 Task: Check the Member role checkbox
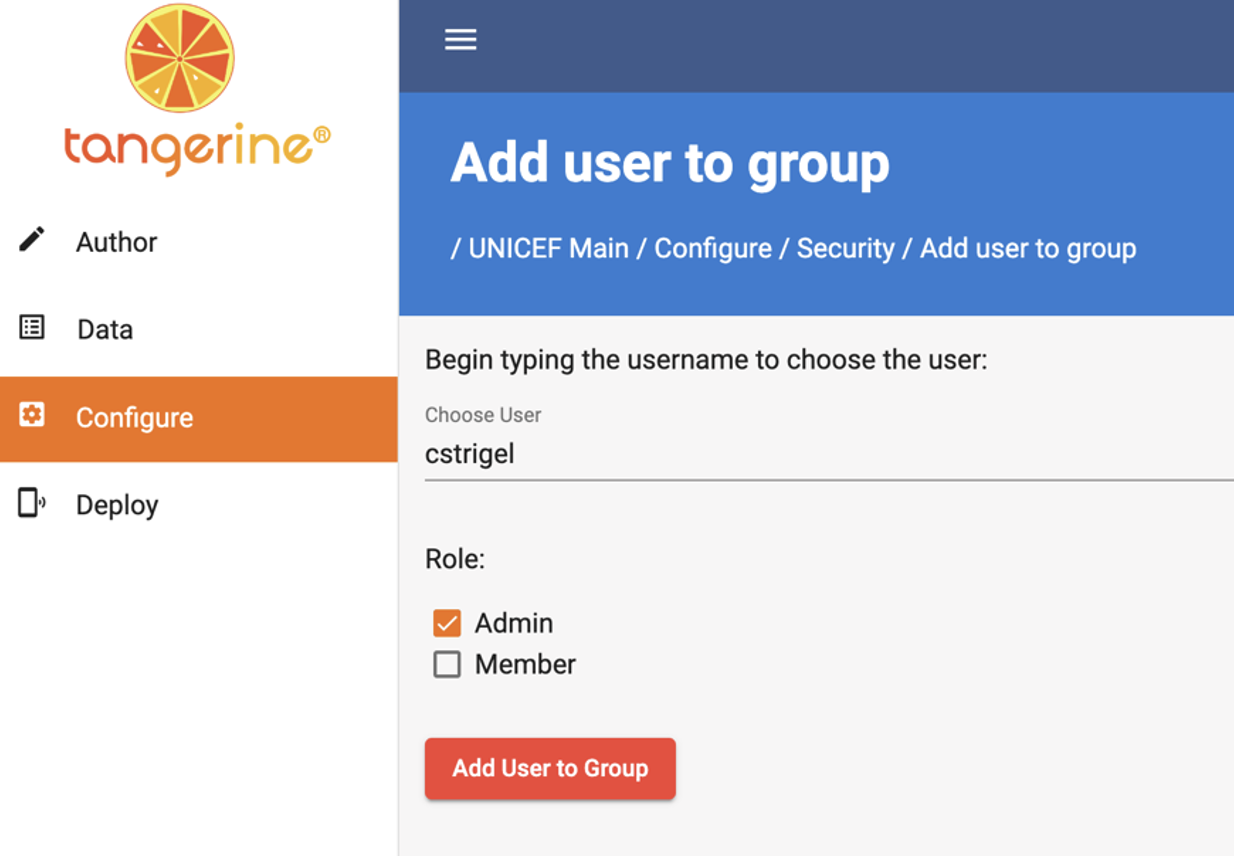[447, 664]
